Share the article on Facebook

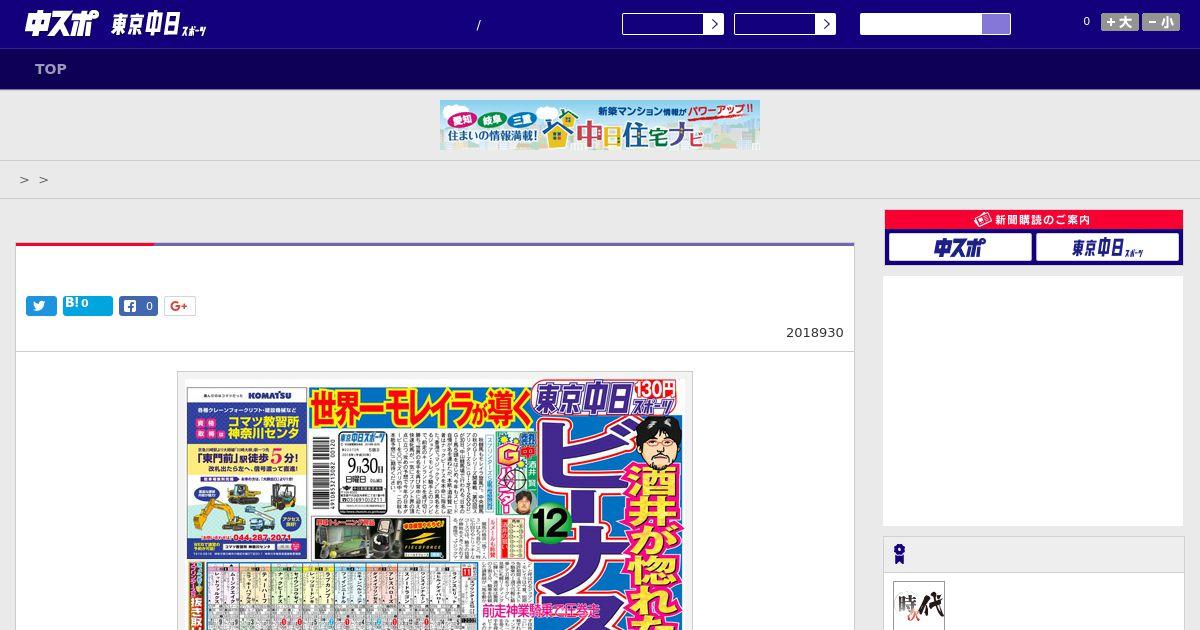tap(139, 306)
